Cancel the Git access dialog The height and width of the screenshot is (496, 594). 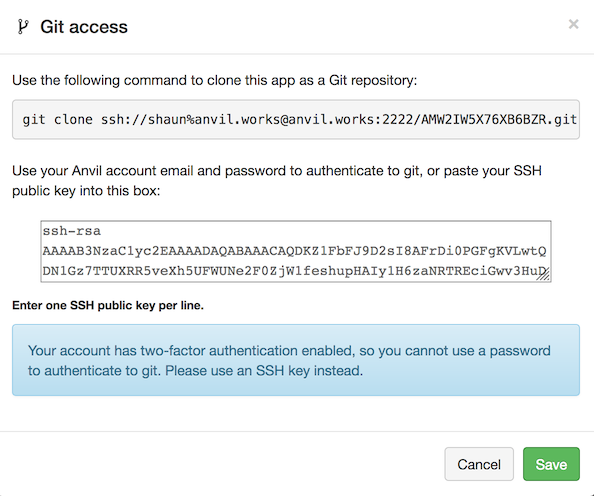[479, 464]
